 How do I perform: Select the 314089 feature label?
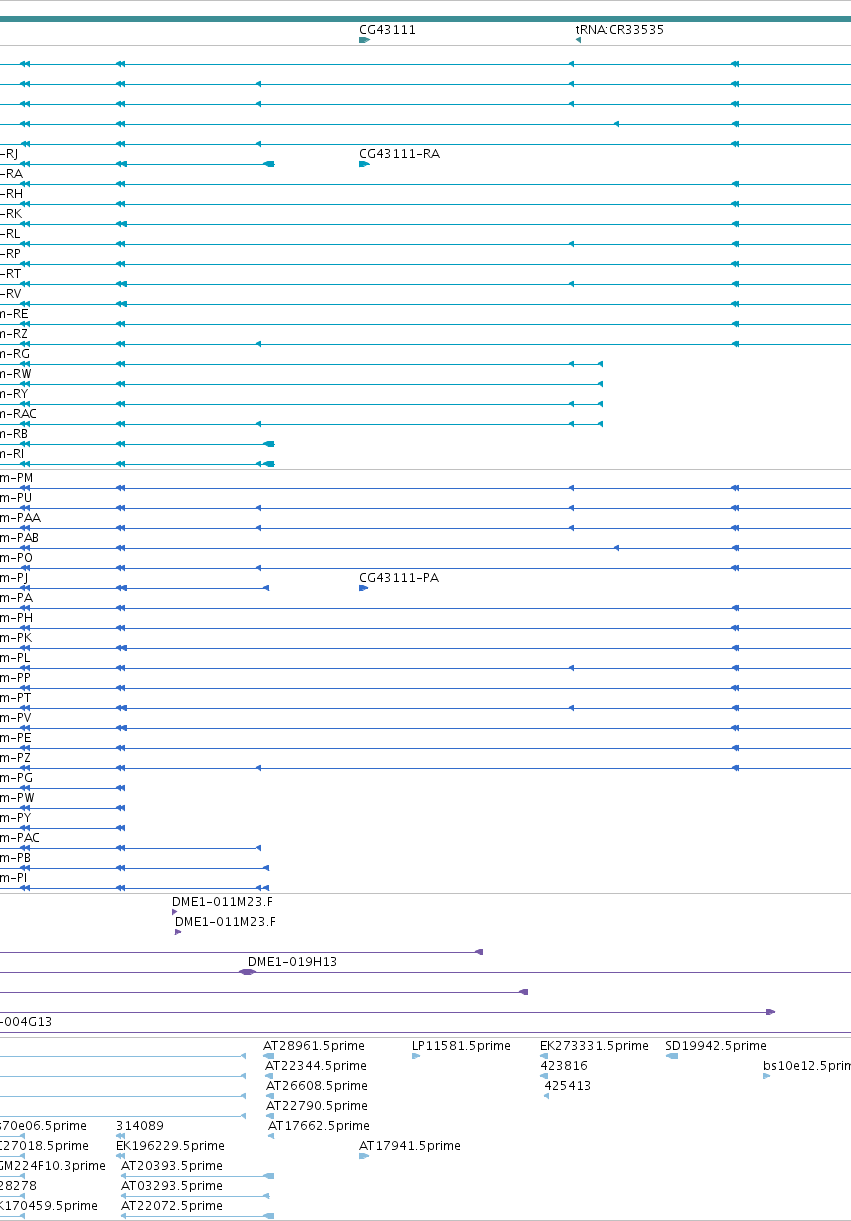(x=140, y=1126)
